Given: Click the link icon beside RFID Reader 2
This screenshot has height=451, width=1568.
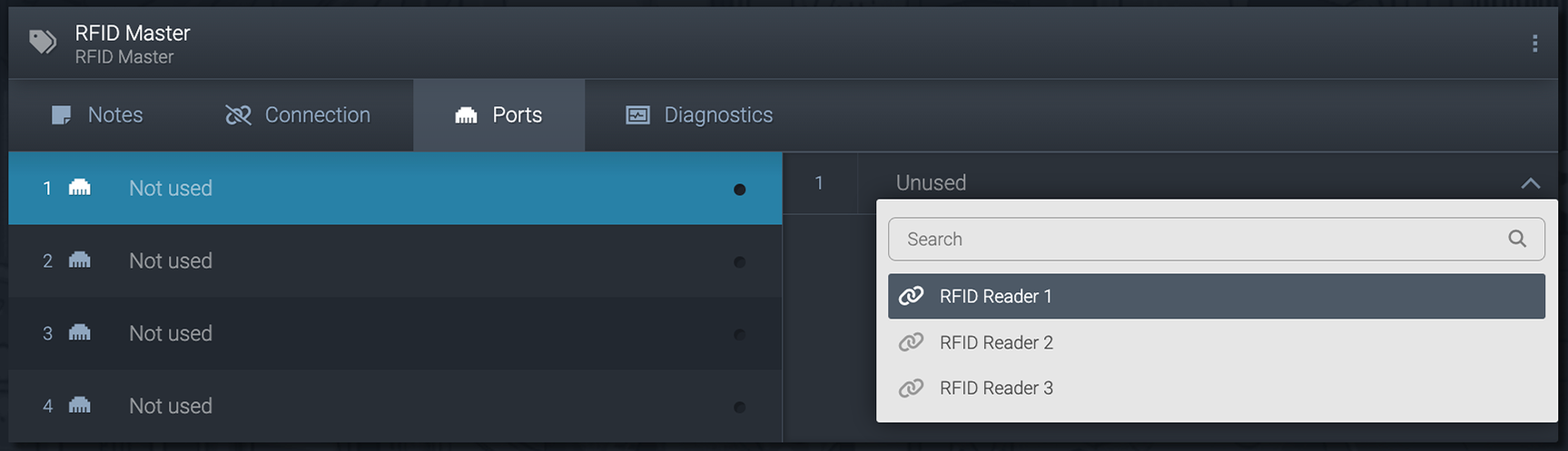Looking at the screenshot, I should [x=911, y=342].
